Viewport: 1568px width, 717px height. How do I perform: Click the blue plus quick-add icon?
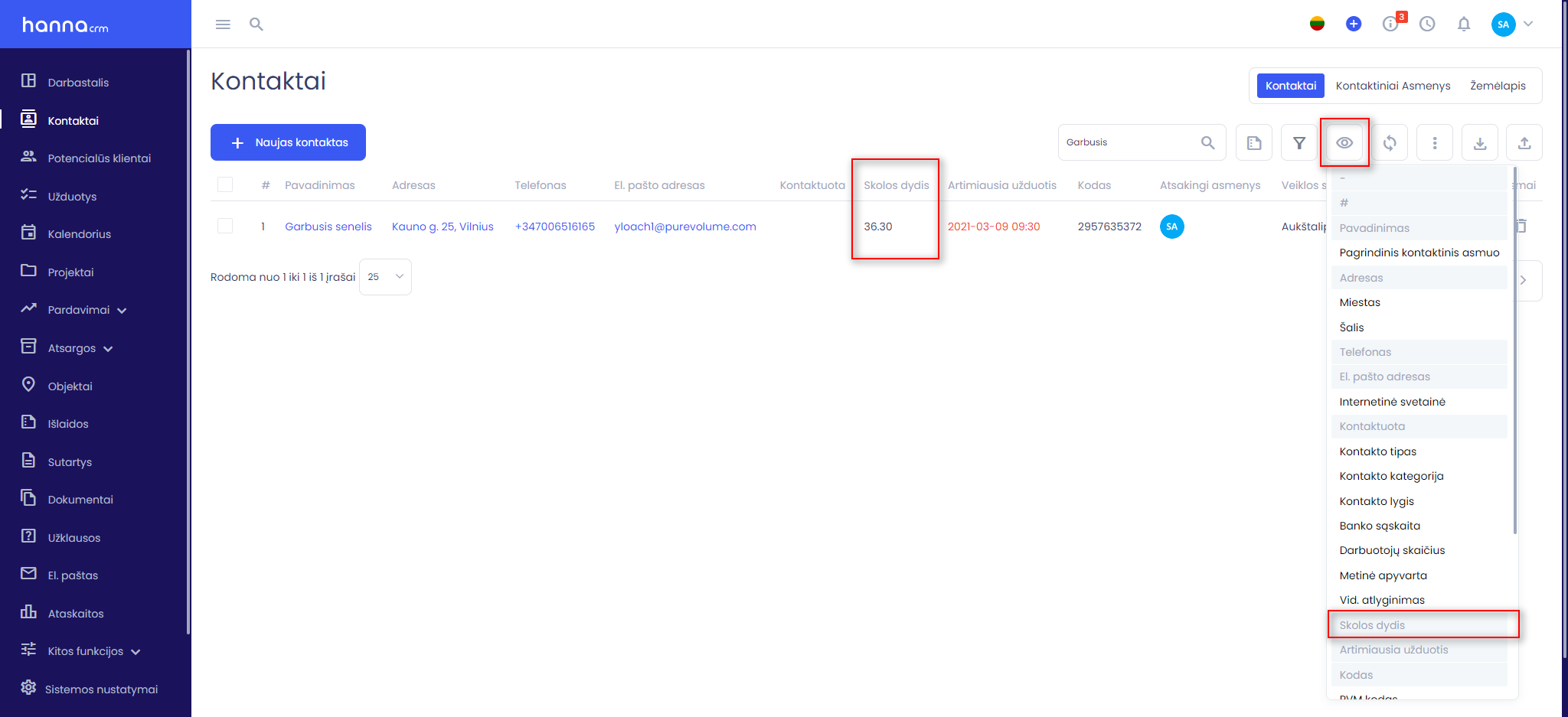(x=1354, y=24)
